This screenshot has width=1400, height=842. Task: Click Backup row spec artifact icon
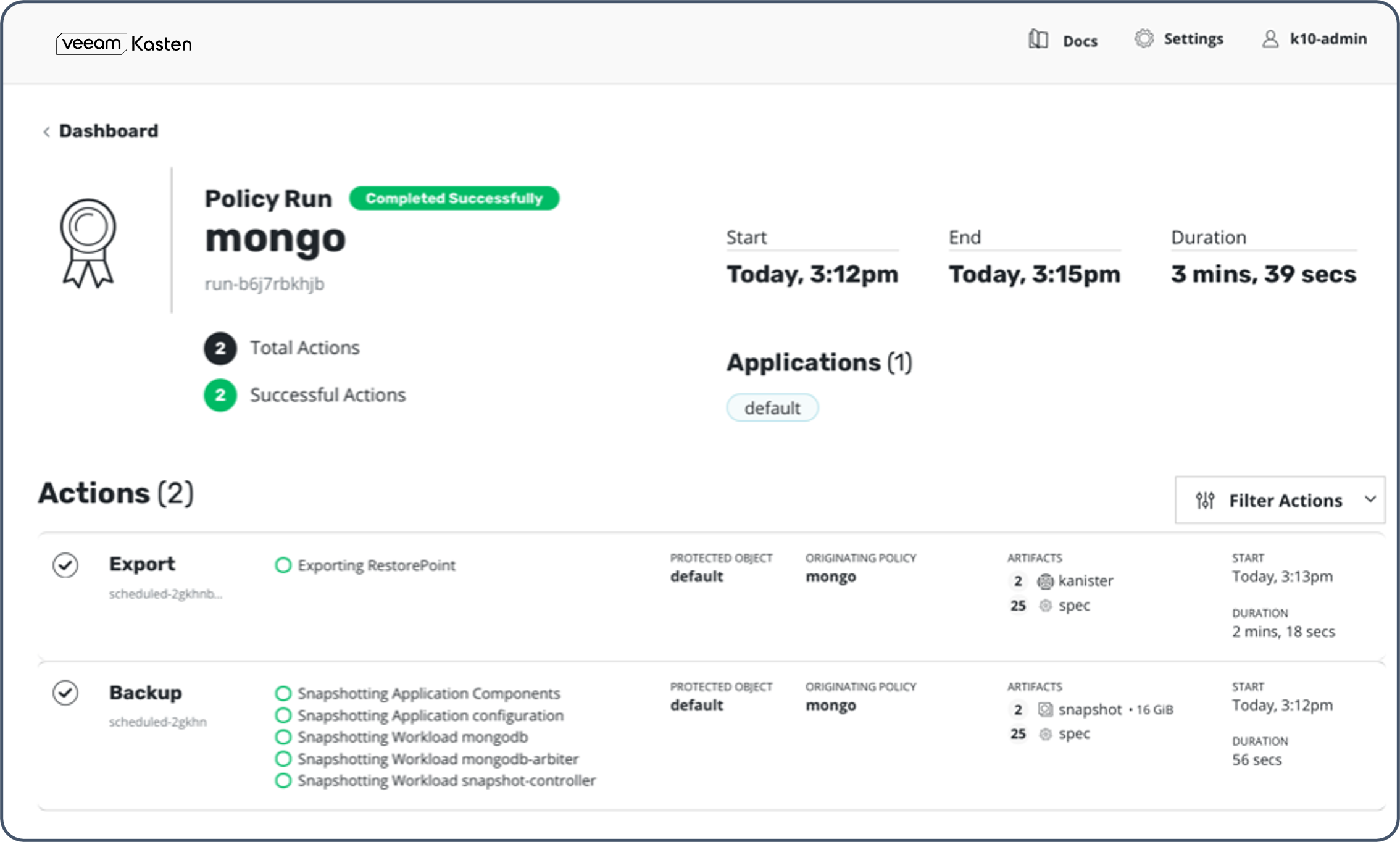point(1045,734)
